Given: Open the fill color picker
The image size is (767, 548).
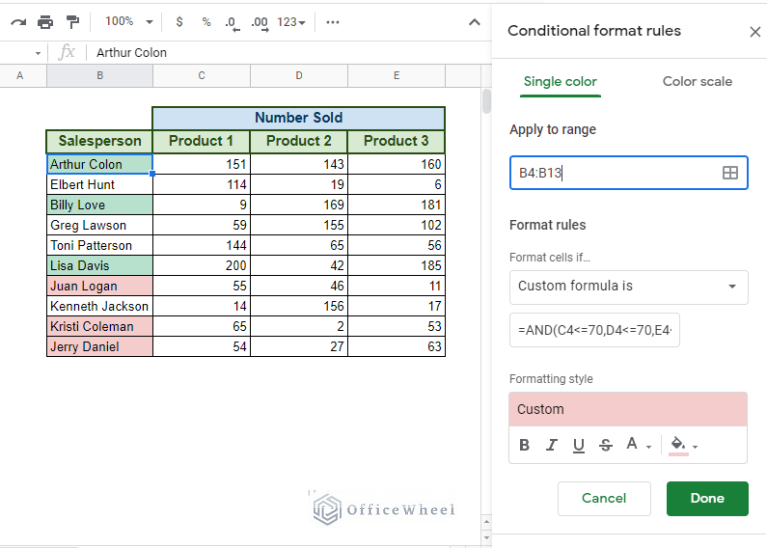Looking at the screenshot, I should 683,445.
